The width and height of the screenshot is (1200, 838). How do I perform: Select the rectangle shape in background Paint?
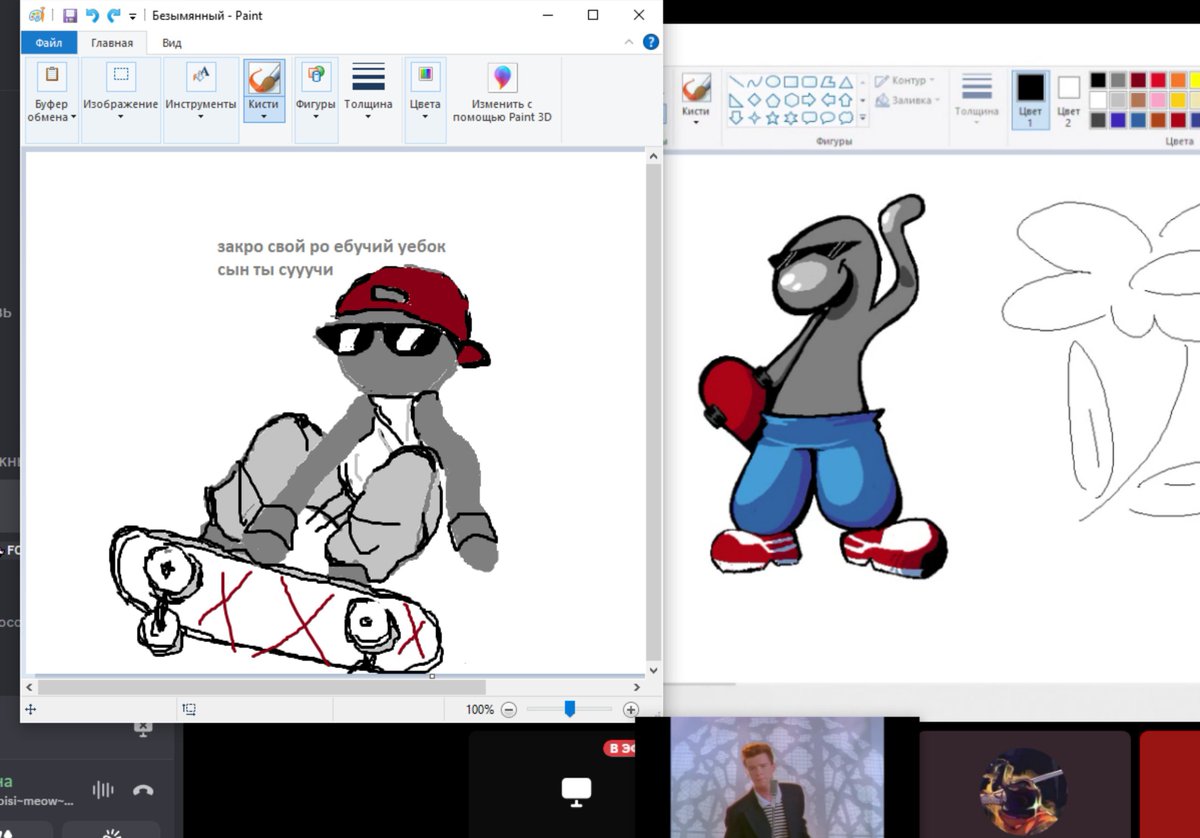click(791, 82)
